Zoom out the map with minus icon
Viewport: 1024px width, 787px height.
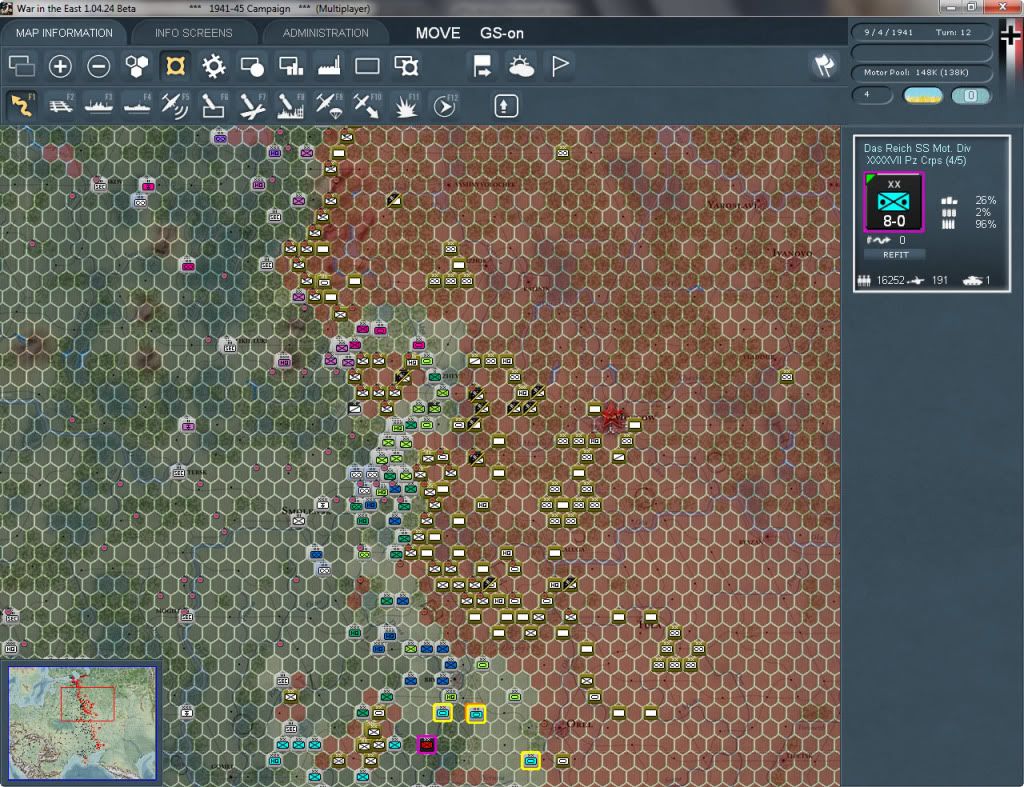click(x=99, y=66)
